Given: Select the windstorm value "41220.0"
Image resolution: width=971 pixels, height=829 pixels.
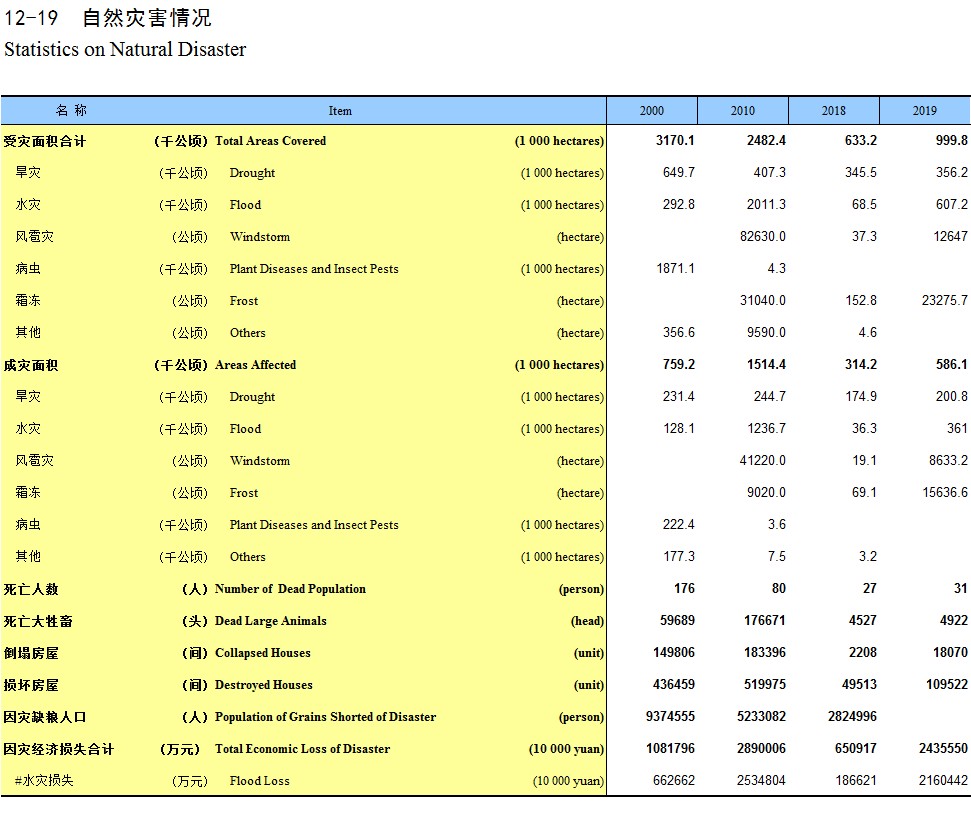Looking at the screenshot, I should point(763,461).
